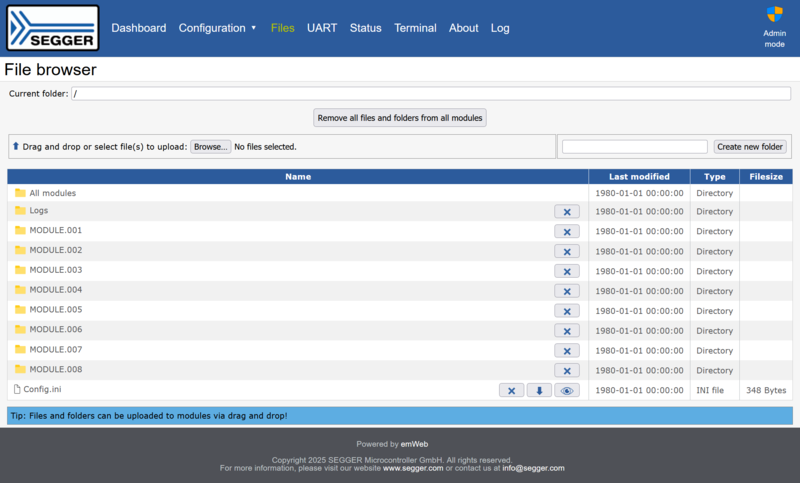This screenshot has height=483, width=800.
Task: Delete the Config.ini file
Action: (511, 391)
